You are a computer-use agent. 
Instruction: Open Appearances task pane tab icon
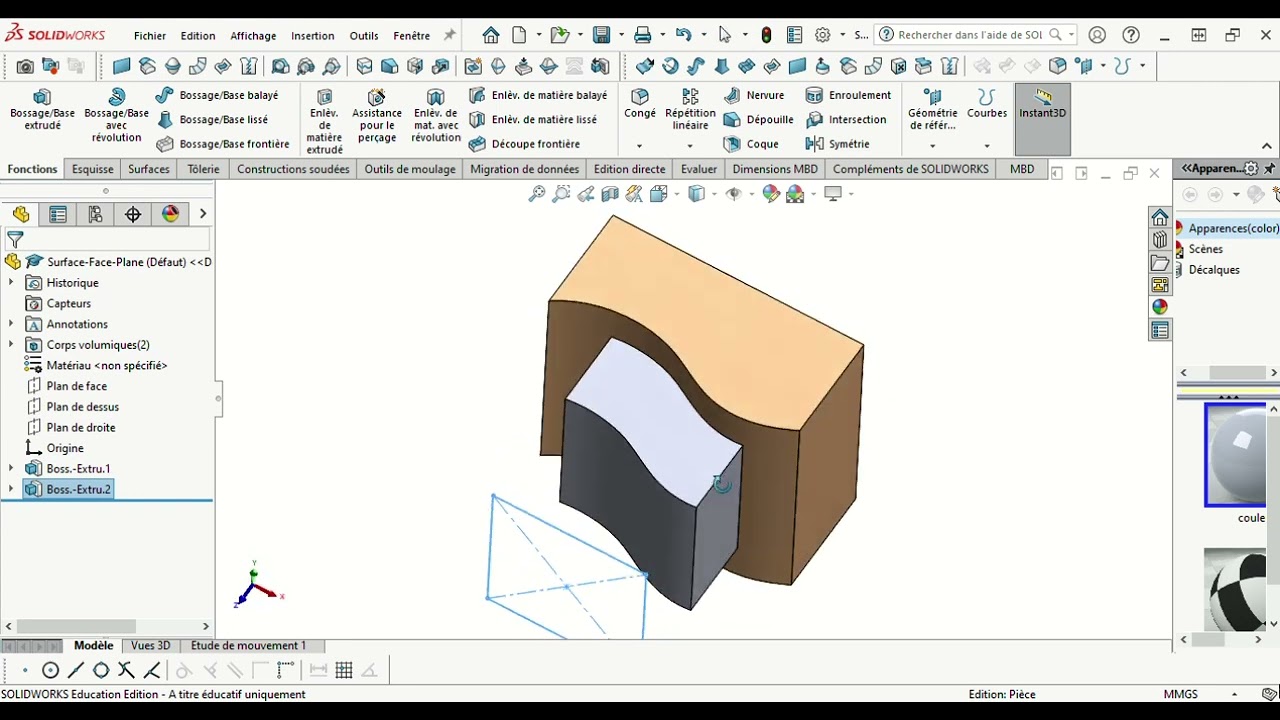point(1160,307)
